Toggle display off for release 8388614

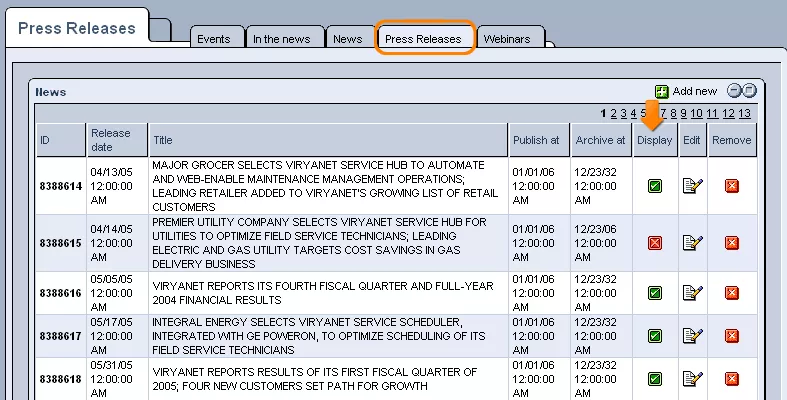click(x=655, y=185)
